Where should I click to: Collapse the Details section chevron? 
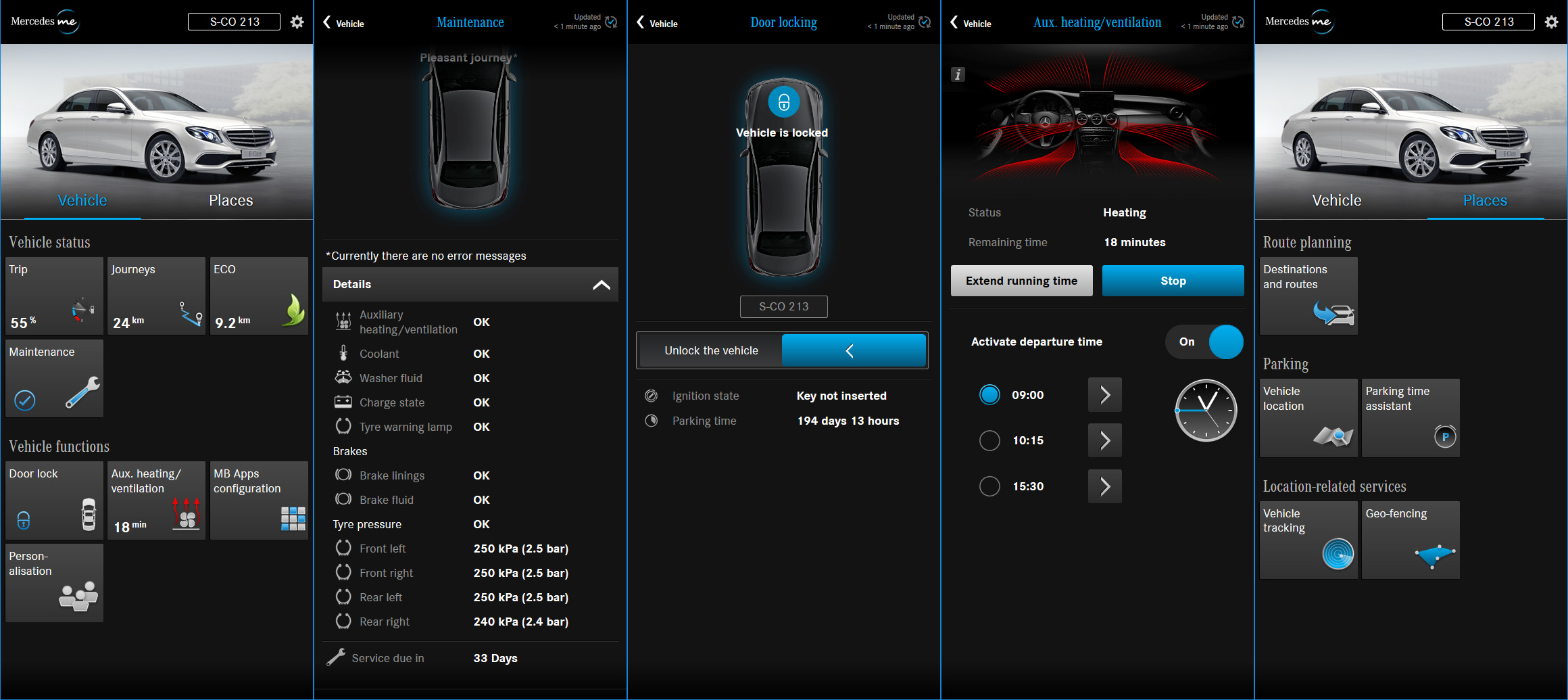pos(602,285)
